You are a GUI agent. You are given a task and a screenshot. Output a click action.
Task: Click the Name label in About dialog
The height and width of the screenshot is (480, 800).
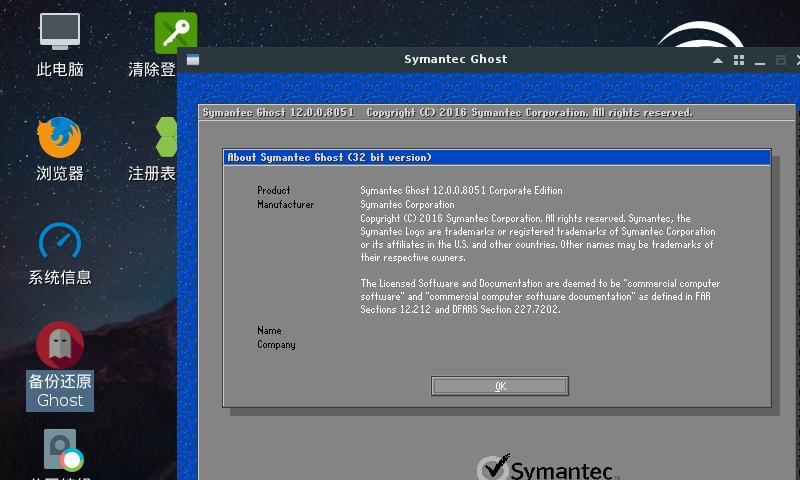(x=269, y=331)
